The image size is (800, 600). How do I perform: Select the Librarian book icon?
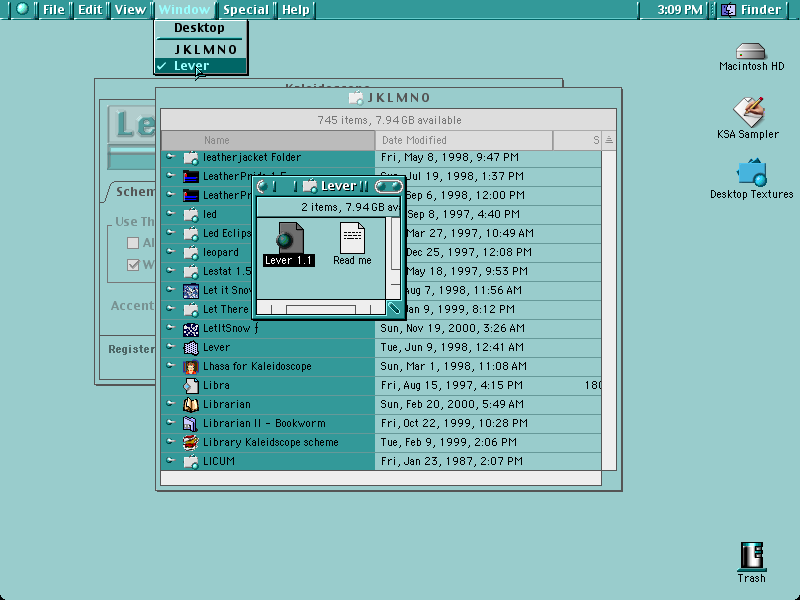click(191, 405)
